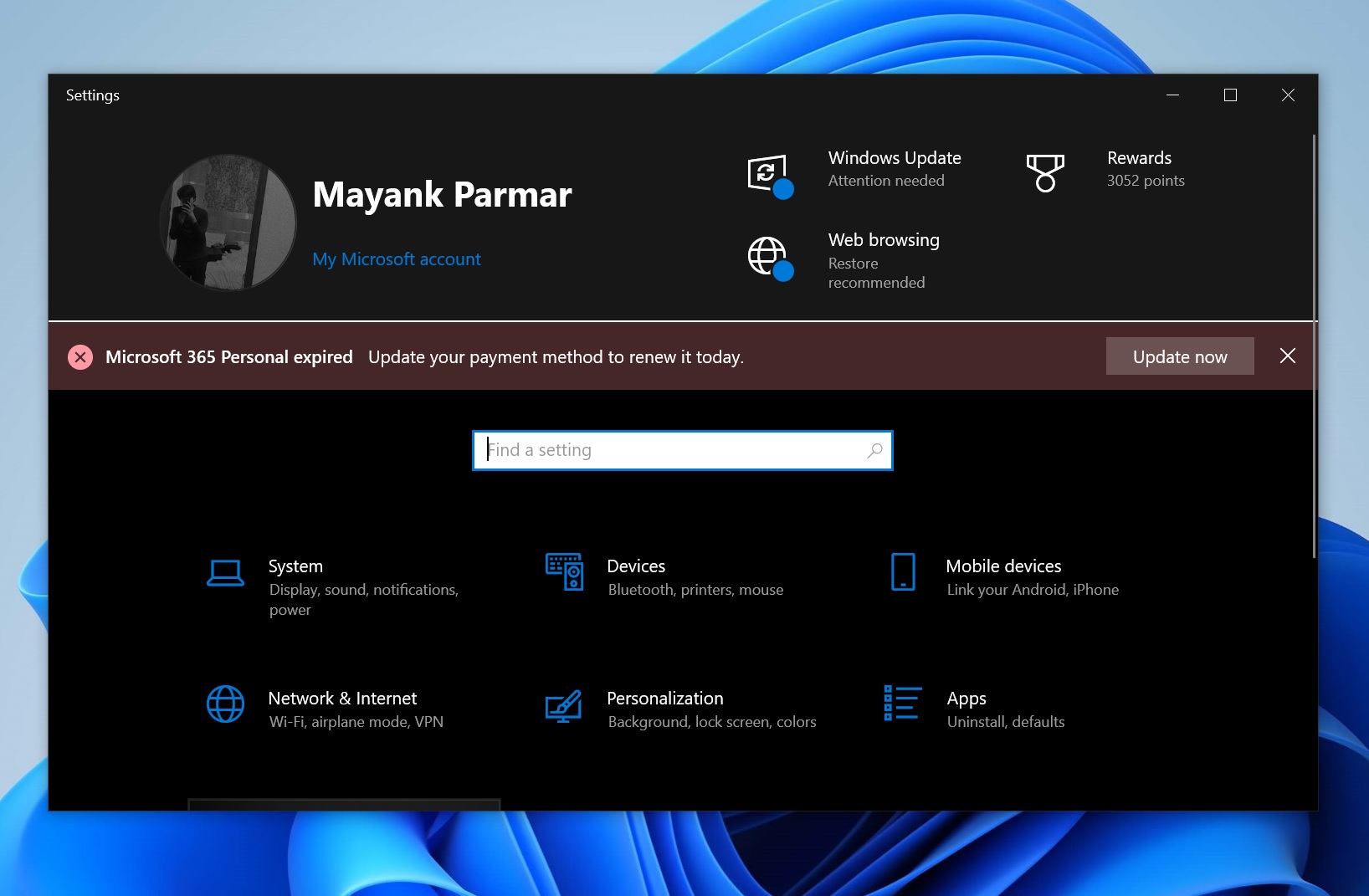
Task: Click the search magnifier in the search box
Action: click(x=874, y=450)
